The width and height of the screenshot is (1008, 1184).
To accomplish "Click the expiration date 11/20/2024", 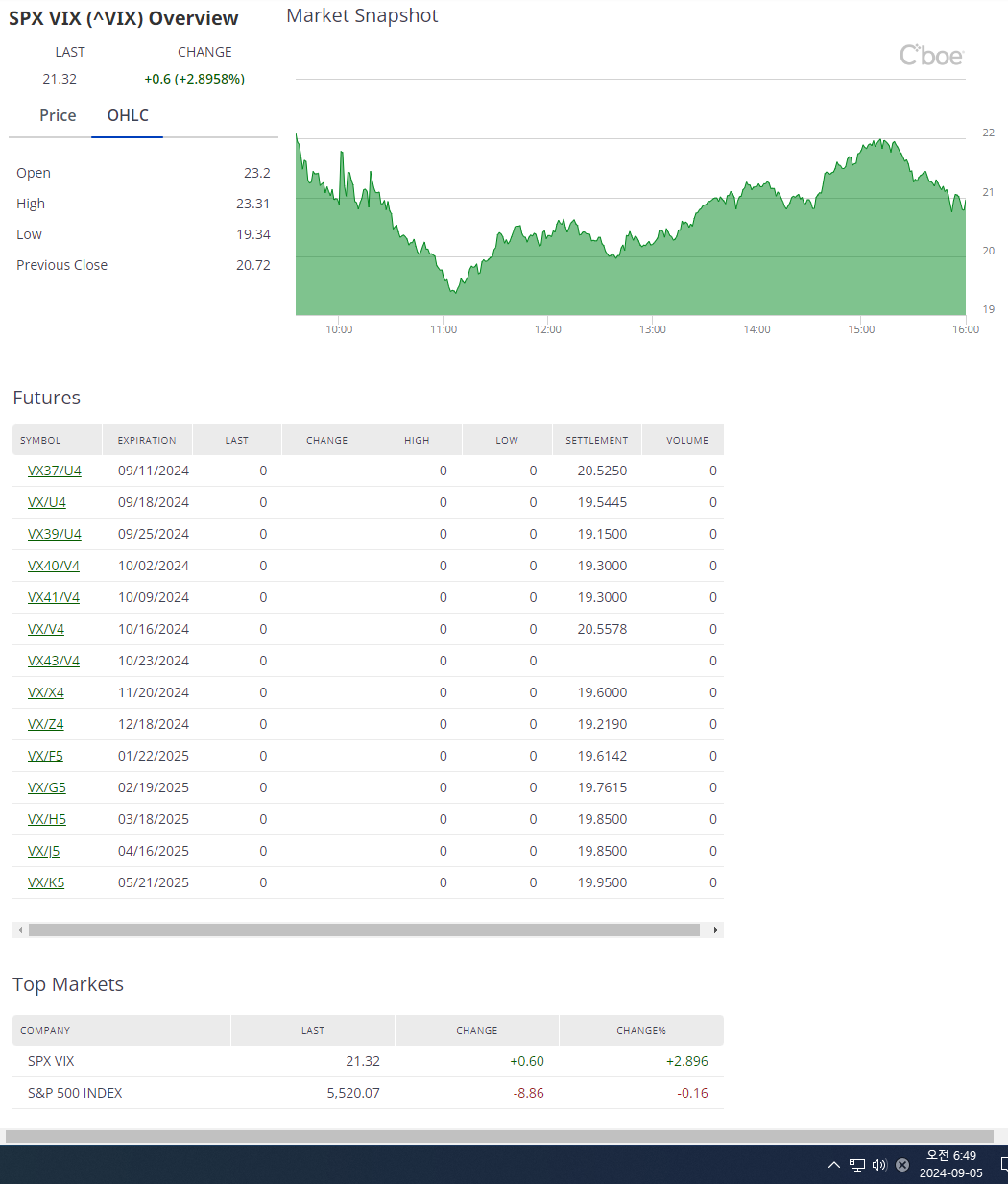I will point(154,692).
